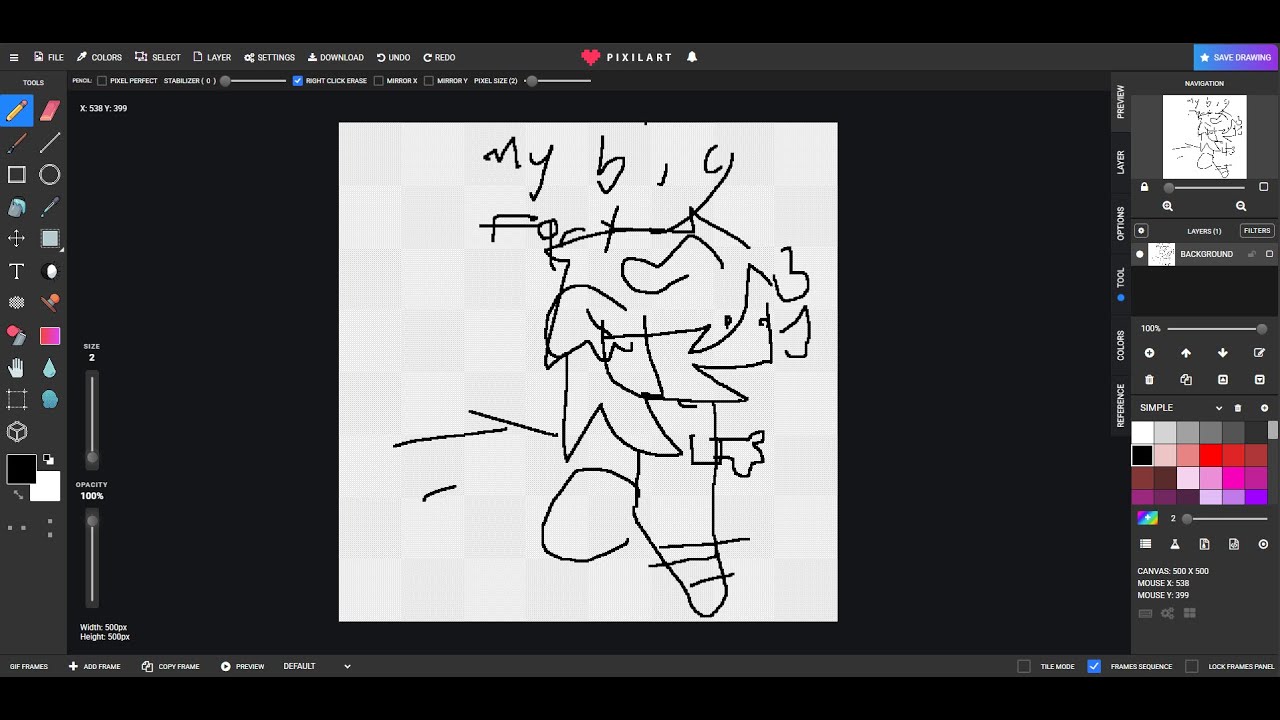1280x720 pixels.
Task: Open the File menu
Action: point(48,57)
